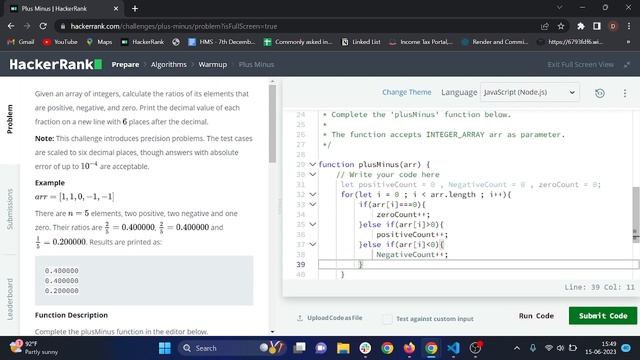Click Exit Full Screen View

point(580,64)
